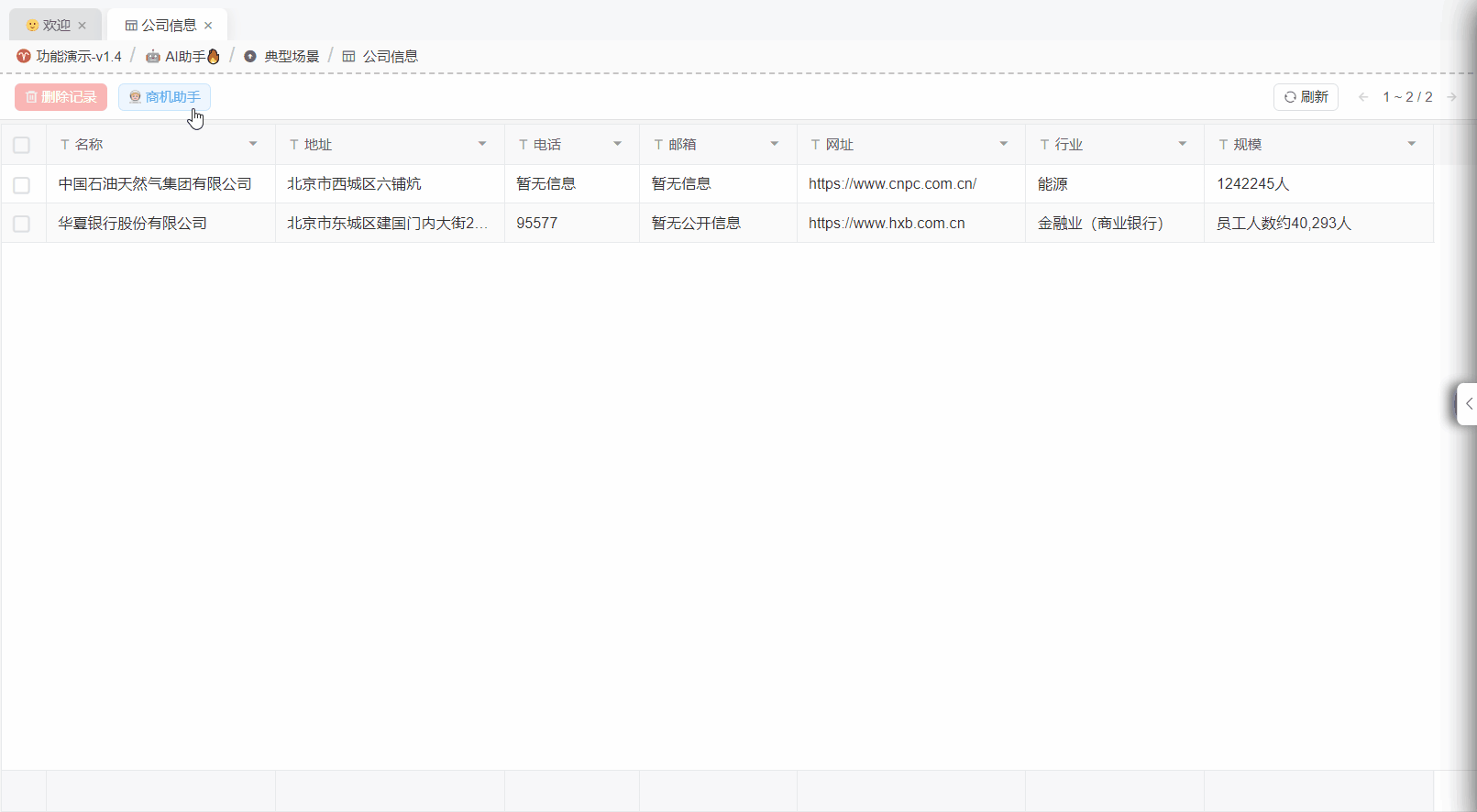Check the 中国石油天然气集团有限公司 row checkbox
The height and width of the screenshot is (812, 1477).
[22, 184]
